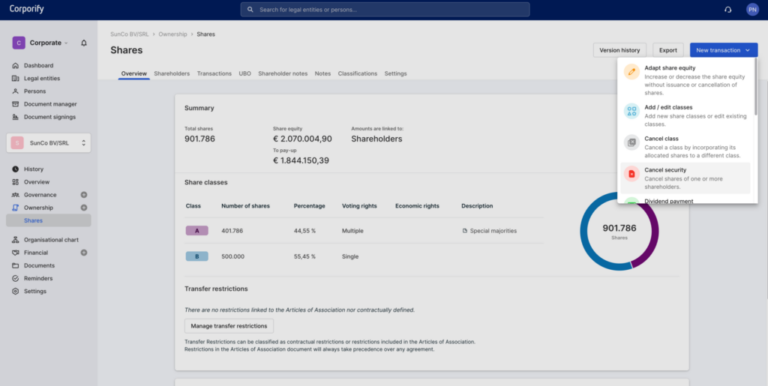Click the Organisational chart icon
This screenshot has height=386, width=768.
pyautogui.click(x=15, y=240)
